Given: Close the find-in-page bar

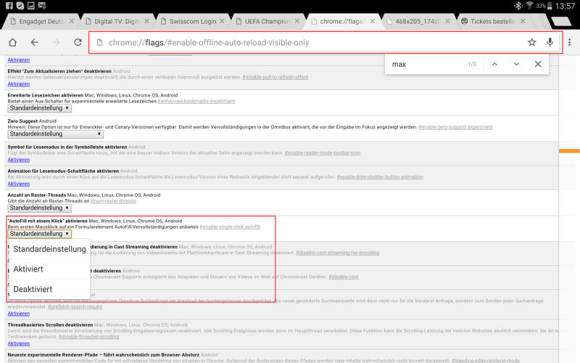Looking at the screenshot, I should pyautogui.click(x=538, y=64).
